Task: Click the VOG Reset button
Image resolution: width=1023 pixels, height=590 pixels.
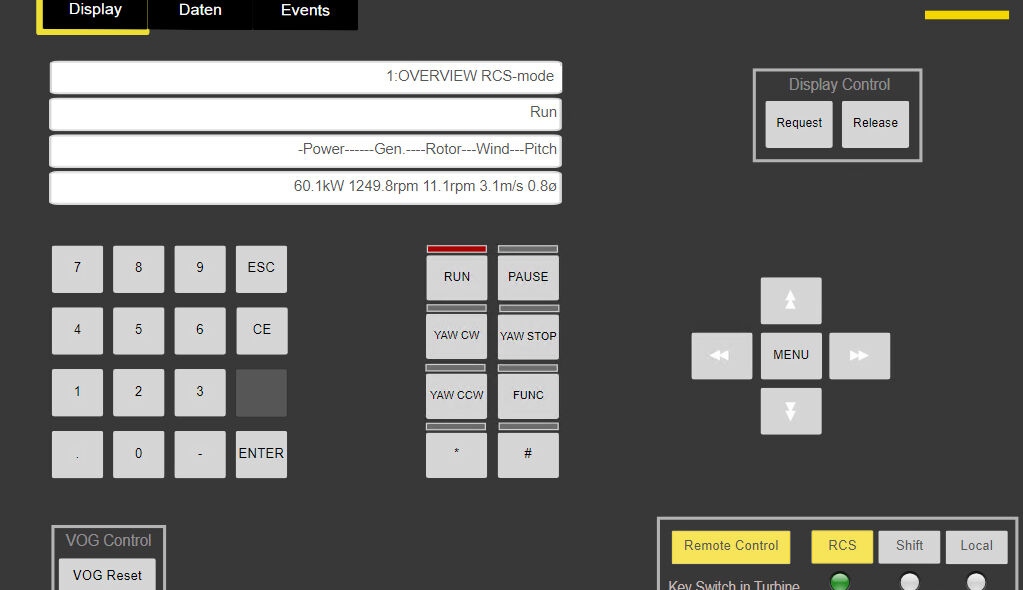Action: pyautogui.click(x=108, y=575)
